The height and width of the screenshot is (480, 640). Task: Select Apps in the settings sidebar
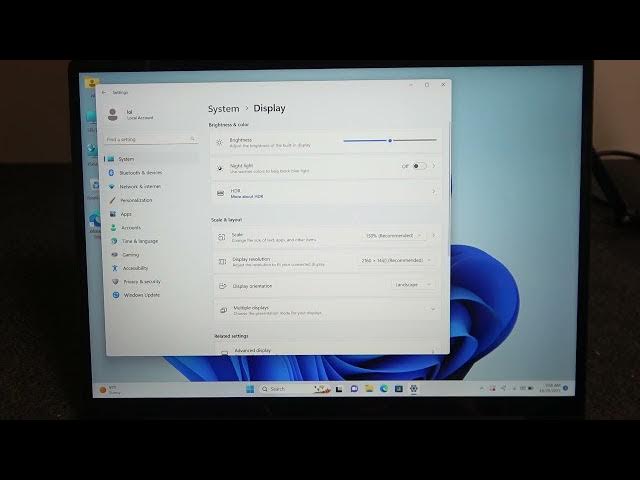[x=126, y=214]
